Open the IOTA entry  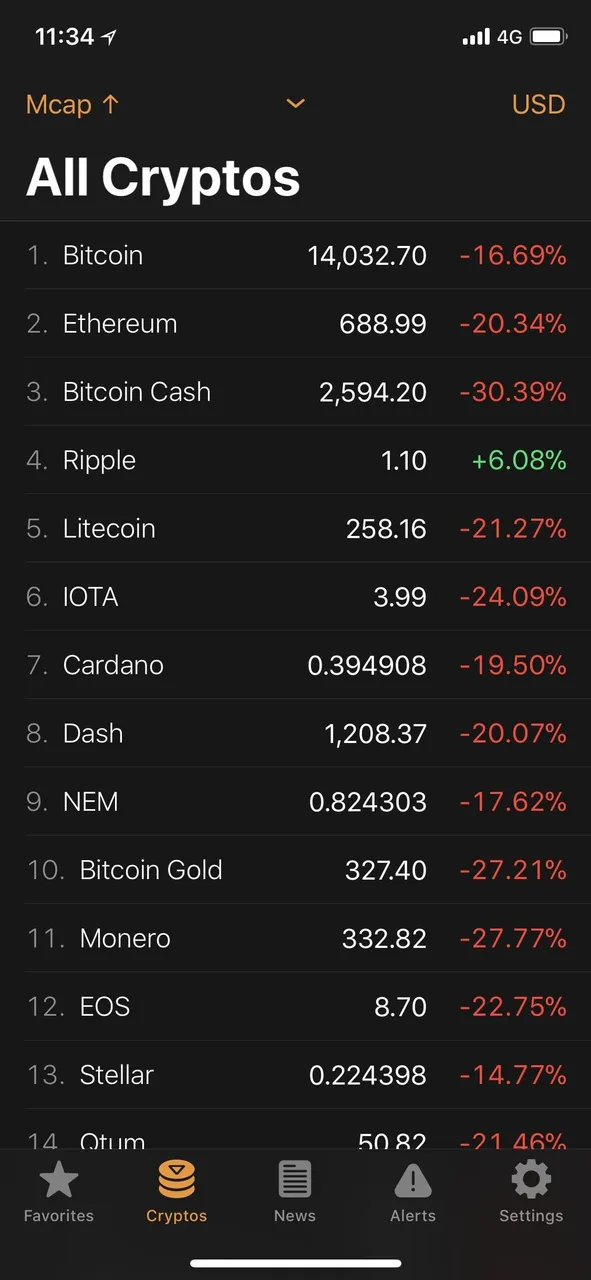click(x=296, y=596)
